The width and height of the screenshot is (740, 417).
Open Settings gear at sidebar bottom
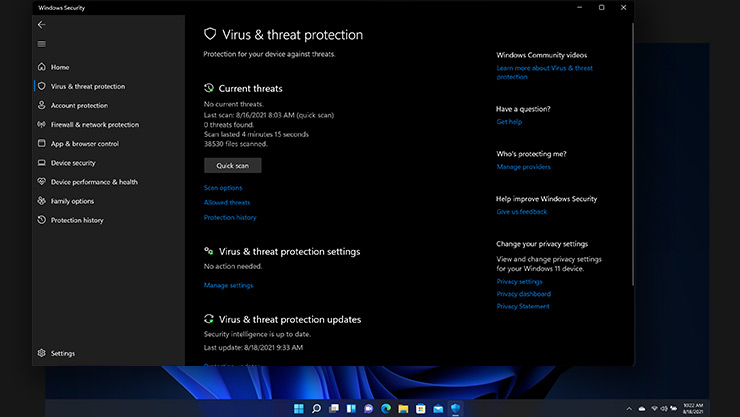[41, 353]
